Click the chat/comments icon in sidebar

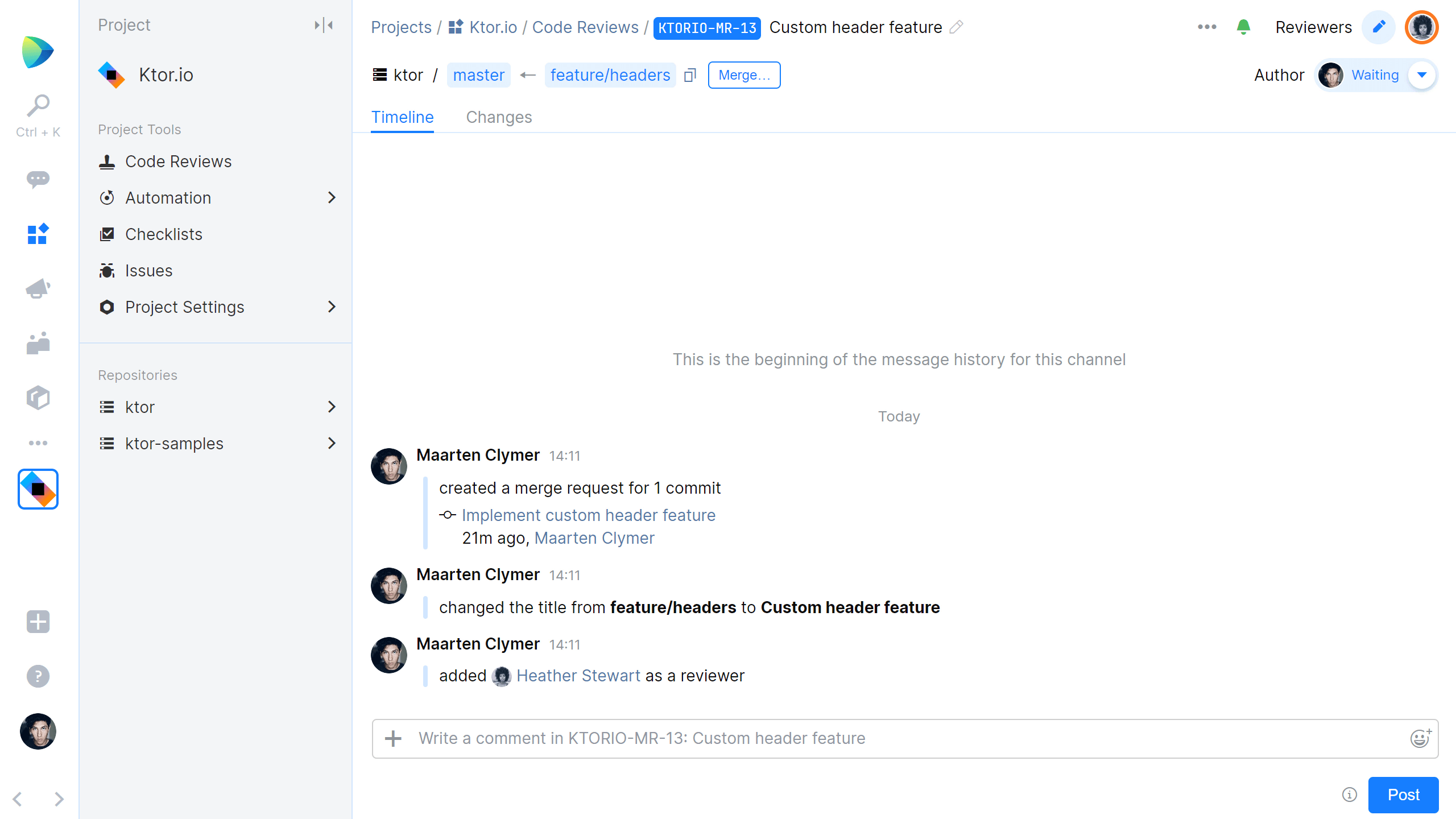37,179
